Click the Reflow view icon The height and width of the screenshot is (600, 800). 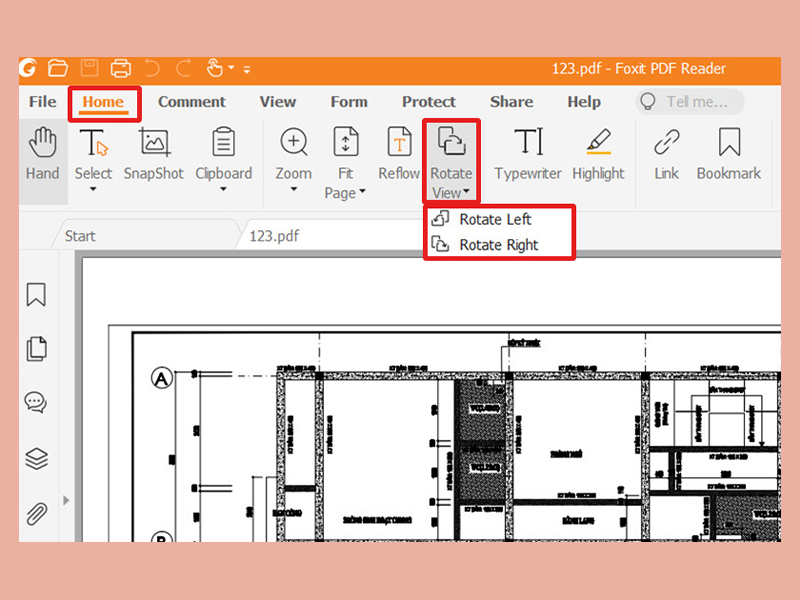399,144
